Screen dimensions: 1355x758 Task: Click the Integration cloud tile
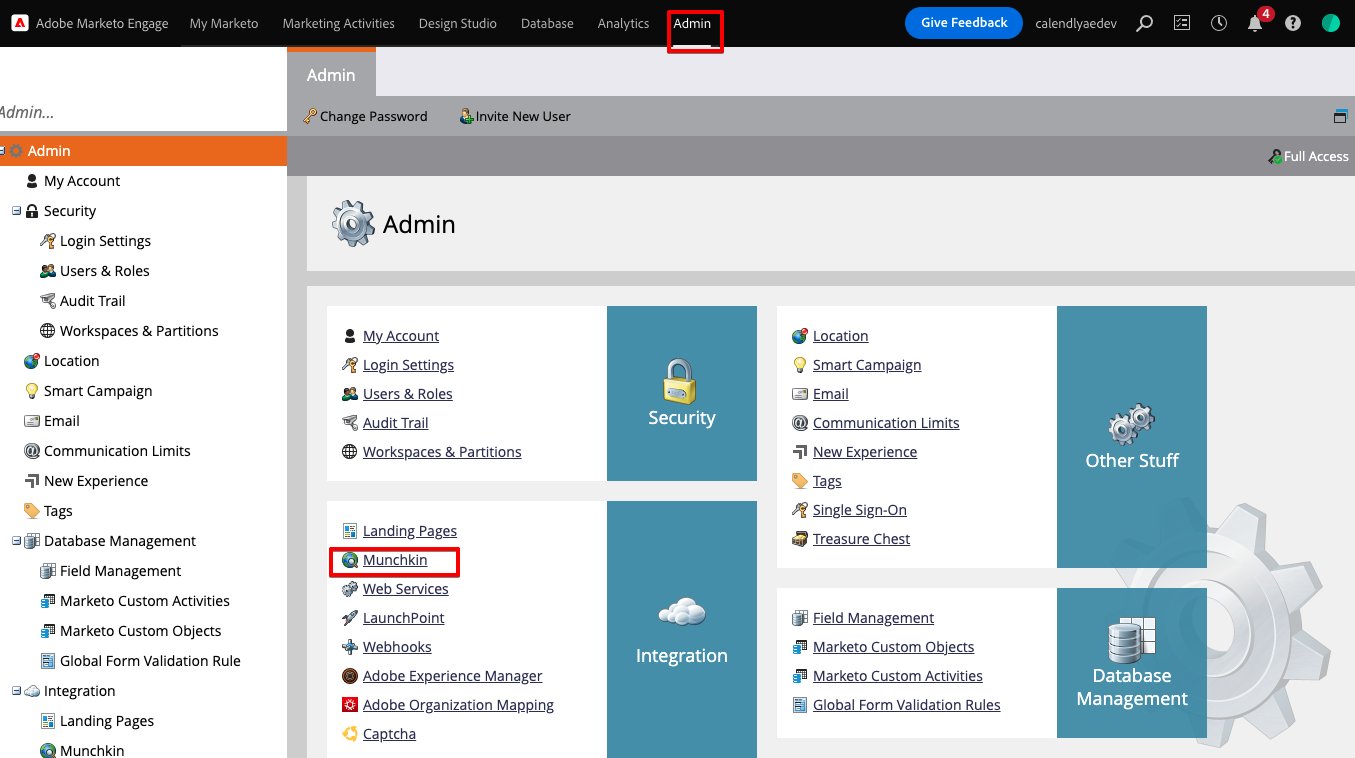point(681,629)
